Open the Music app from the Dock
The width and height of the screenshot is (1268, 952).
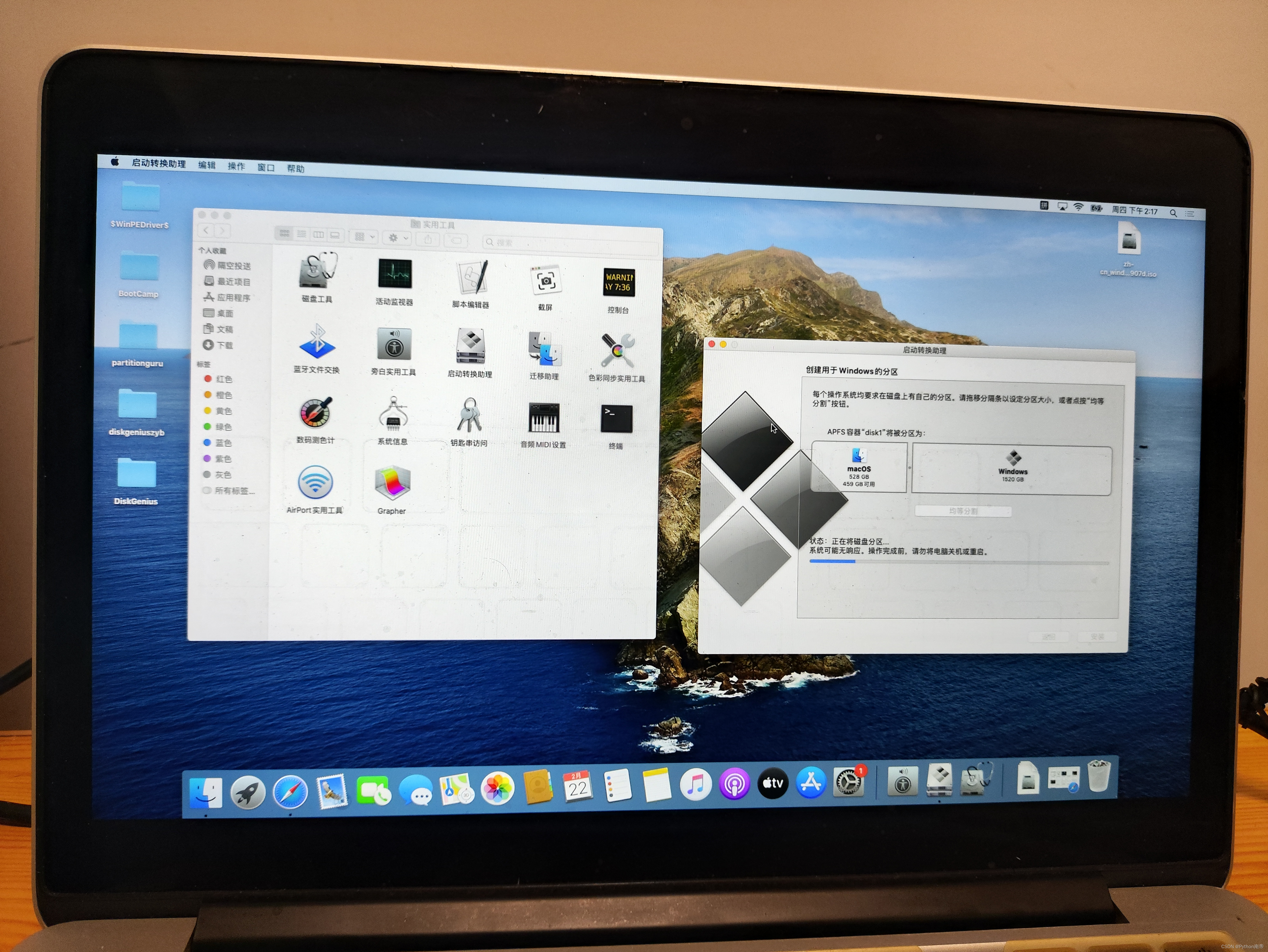tap(695, 785)
